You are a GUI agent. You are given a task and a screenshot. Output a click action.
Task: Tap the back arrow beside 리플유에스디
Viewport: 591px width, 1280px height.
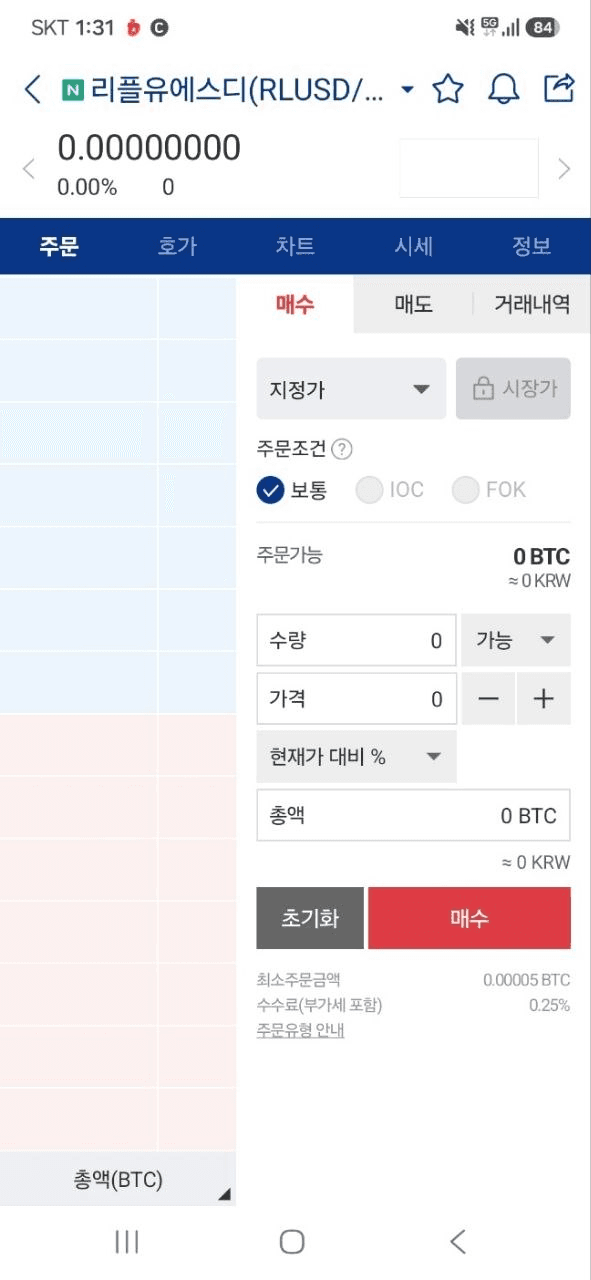[33, 89]
